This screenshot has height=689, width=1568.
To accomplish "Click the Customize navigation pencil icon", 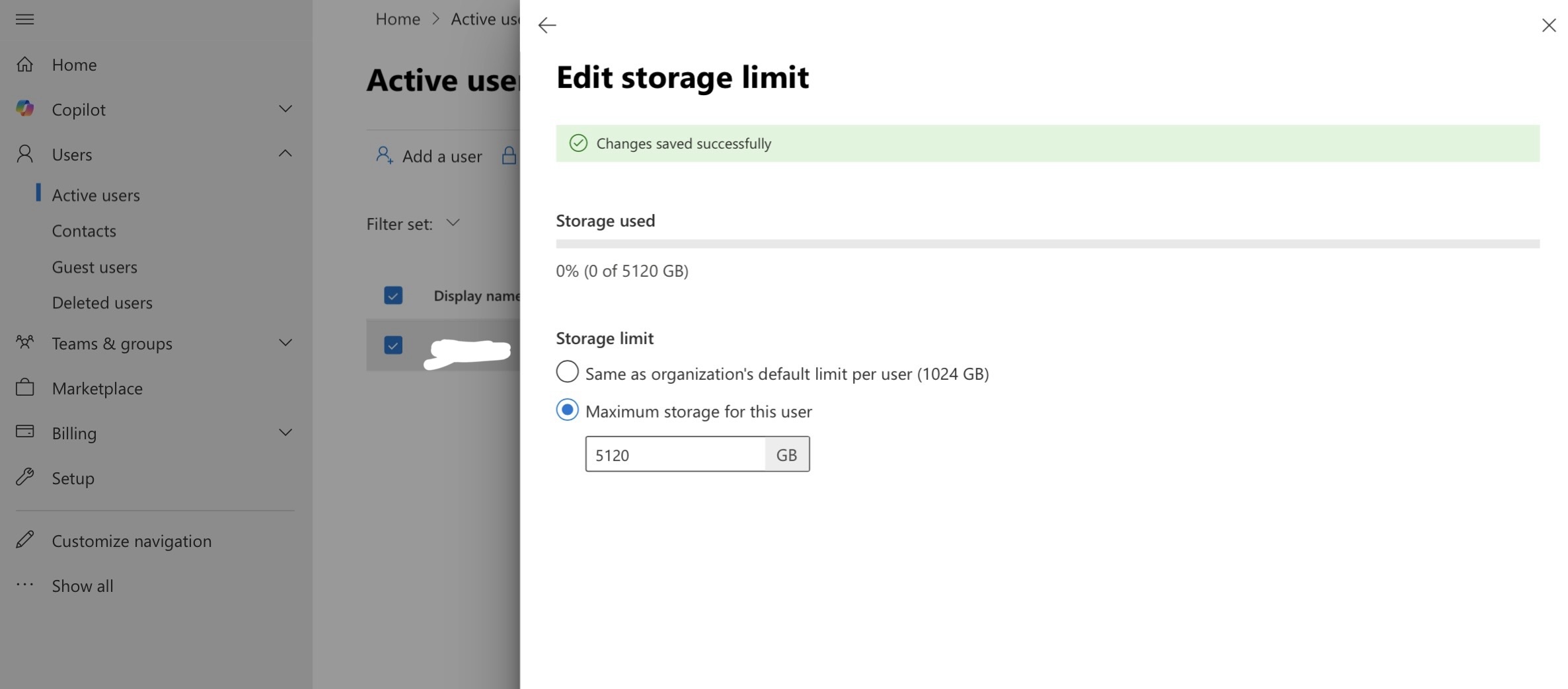I will [24, 540].
